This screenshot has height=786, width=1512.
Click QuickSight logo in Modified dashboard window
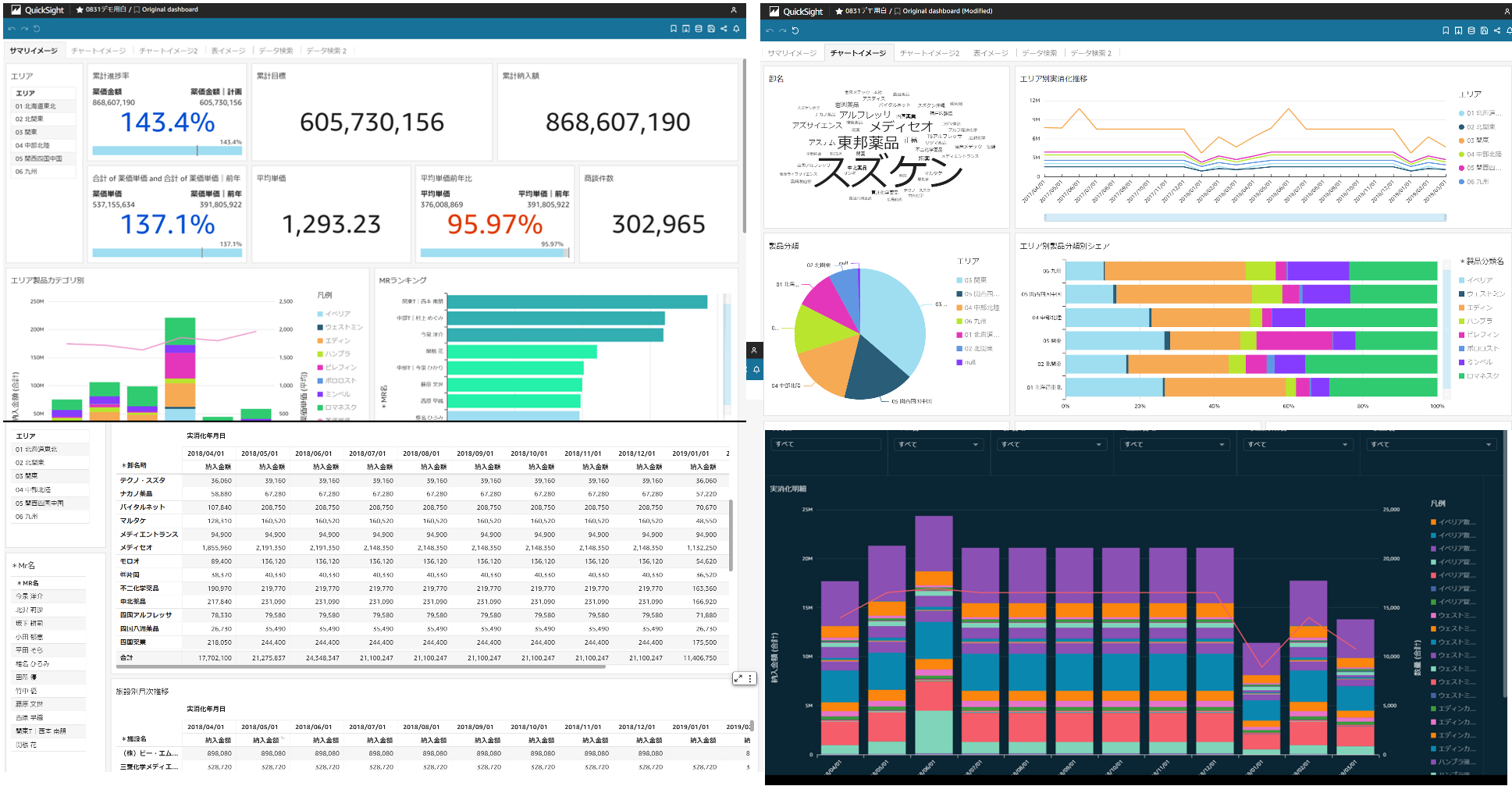point(796,12)
